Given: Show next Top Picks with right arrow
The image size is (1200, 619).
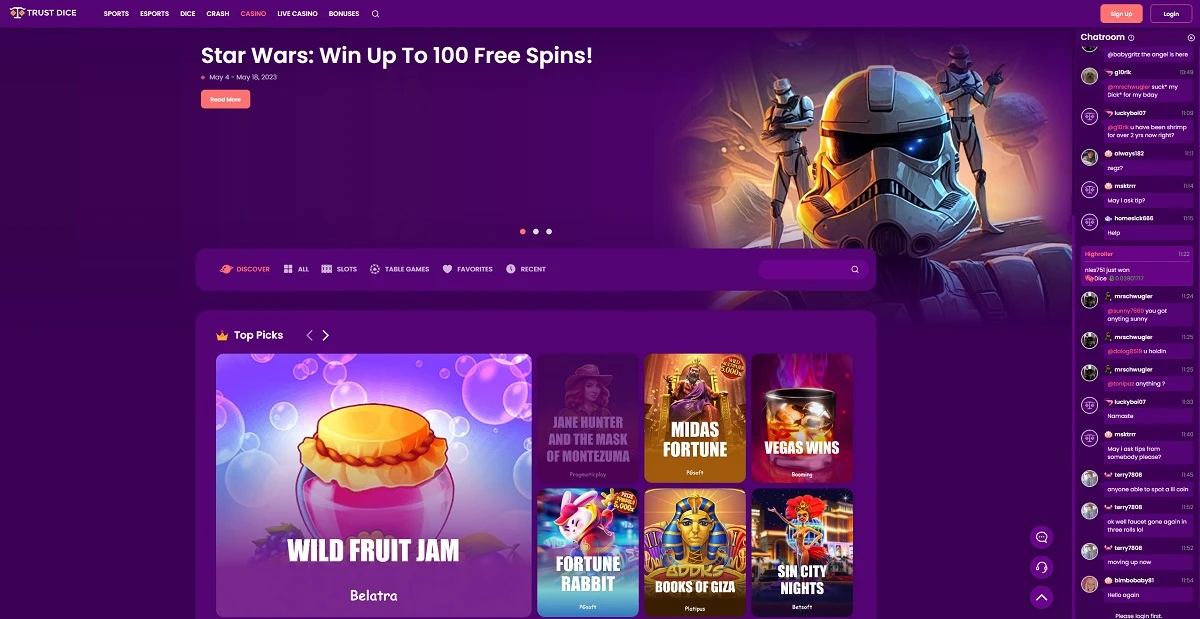Looking at the screenshot, I should pos(326,335).
